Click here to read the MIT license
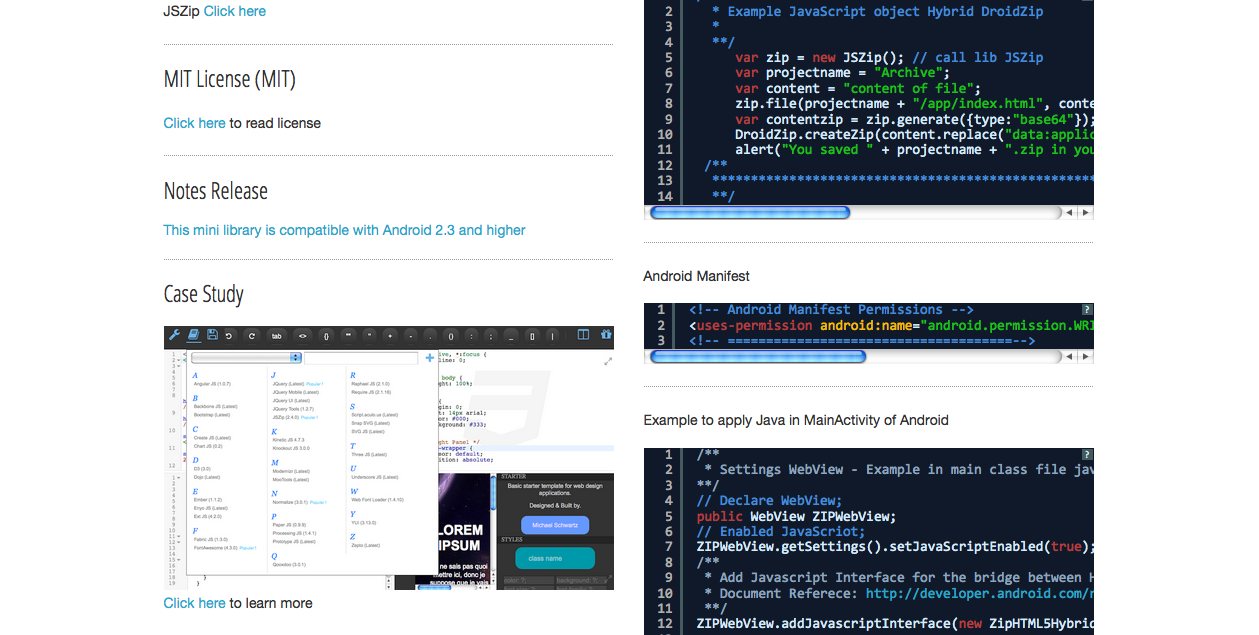Screen dimensions: 1259x635 click(x=194, y=122)
